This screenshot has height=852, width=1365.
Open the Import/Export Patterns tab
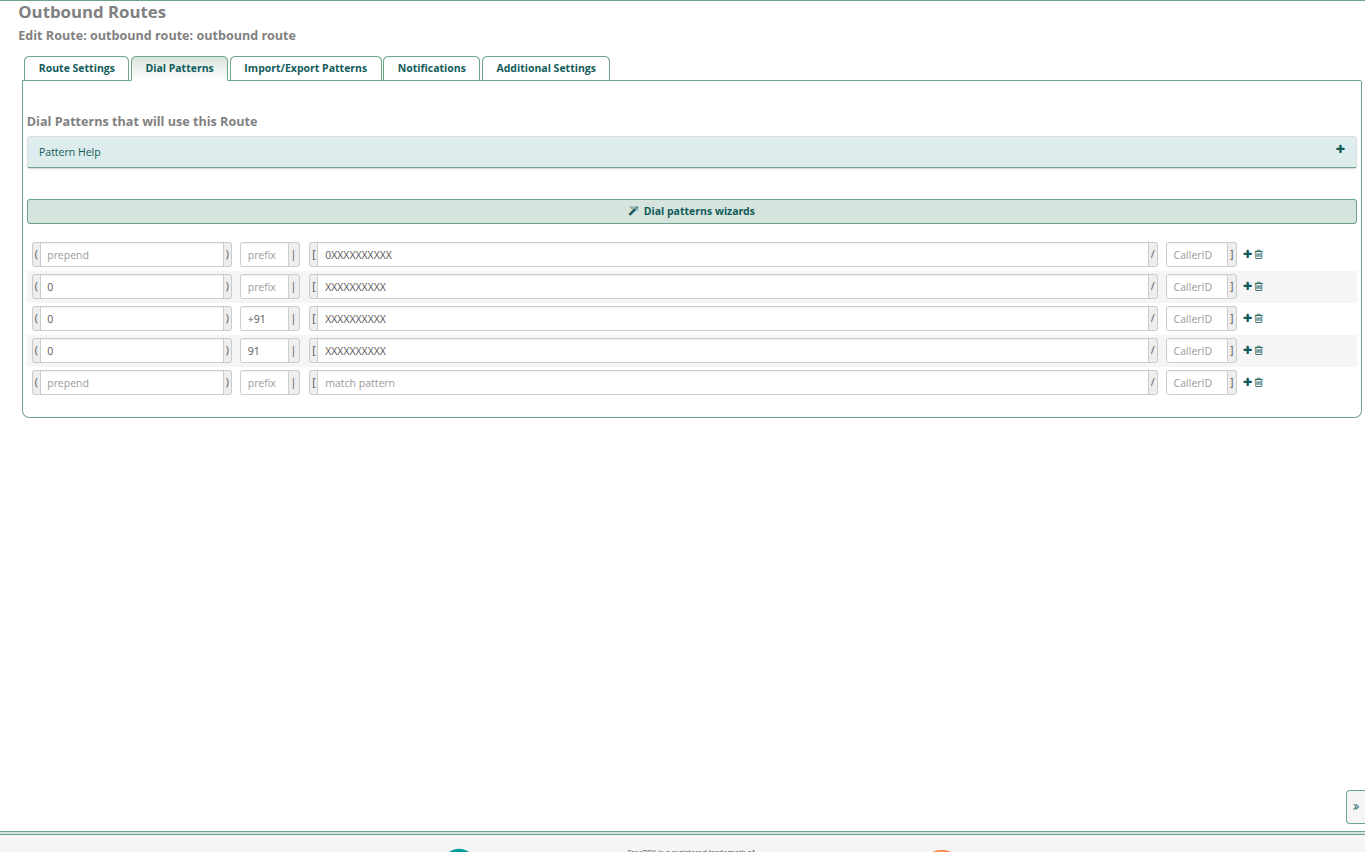(x=305, y=69)
